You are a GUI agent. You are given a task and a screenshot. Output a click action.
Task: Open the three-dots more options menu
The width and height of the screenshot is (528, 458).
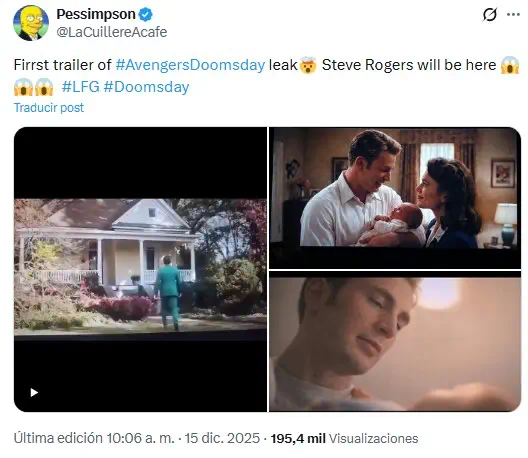(x=514, y=14)
